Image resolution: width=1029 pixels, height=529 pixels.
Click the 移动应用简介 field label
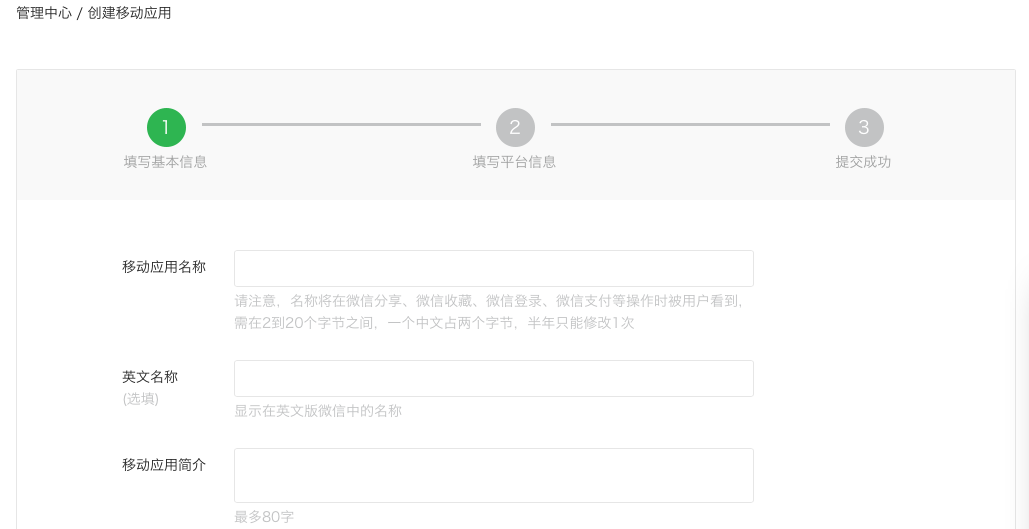pyautogui.click(x=164, y=465)
